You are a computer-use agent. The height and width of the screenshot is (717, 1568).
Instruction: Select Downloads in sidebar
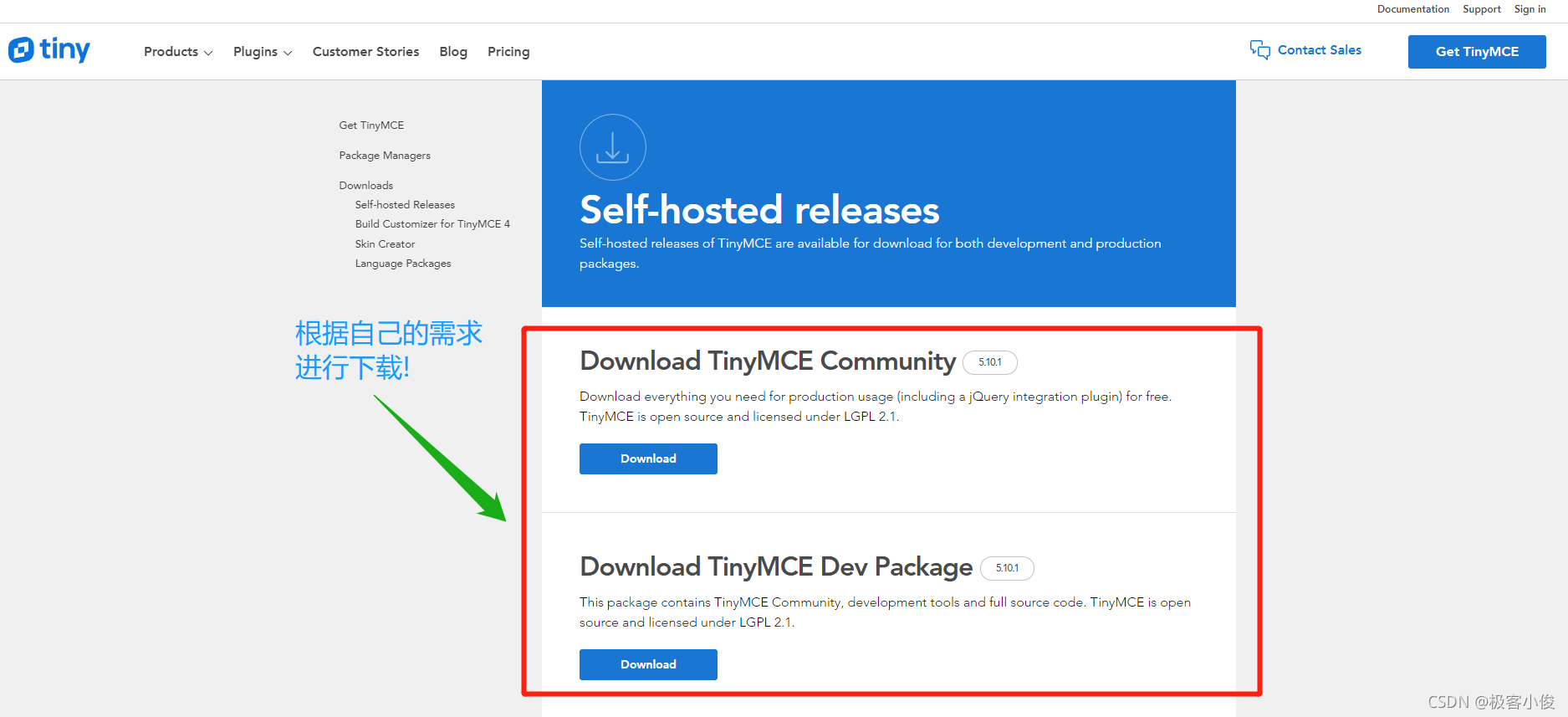tap(366, 186)
